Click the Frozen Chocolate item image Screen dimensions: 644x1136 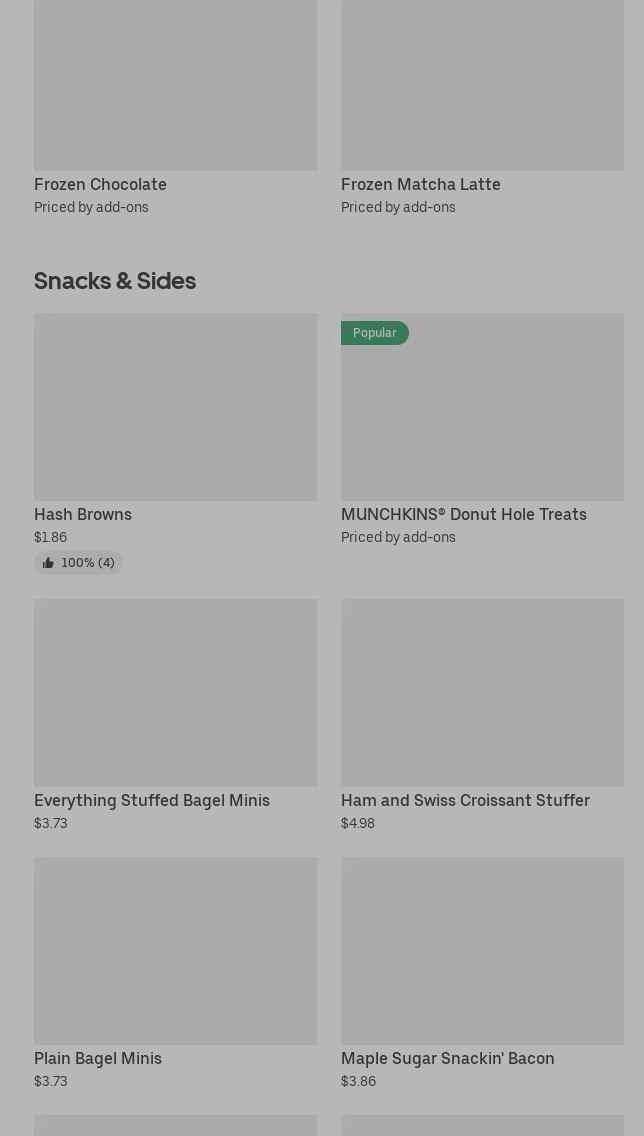[x=175, y=85]
